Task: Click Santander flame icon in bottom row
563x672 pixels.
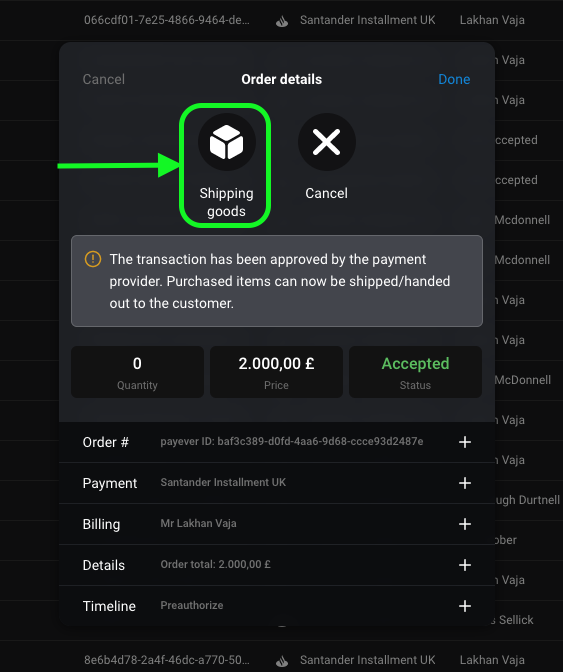Action: tap(282, 660)
